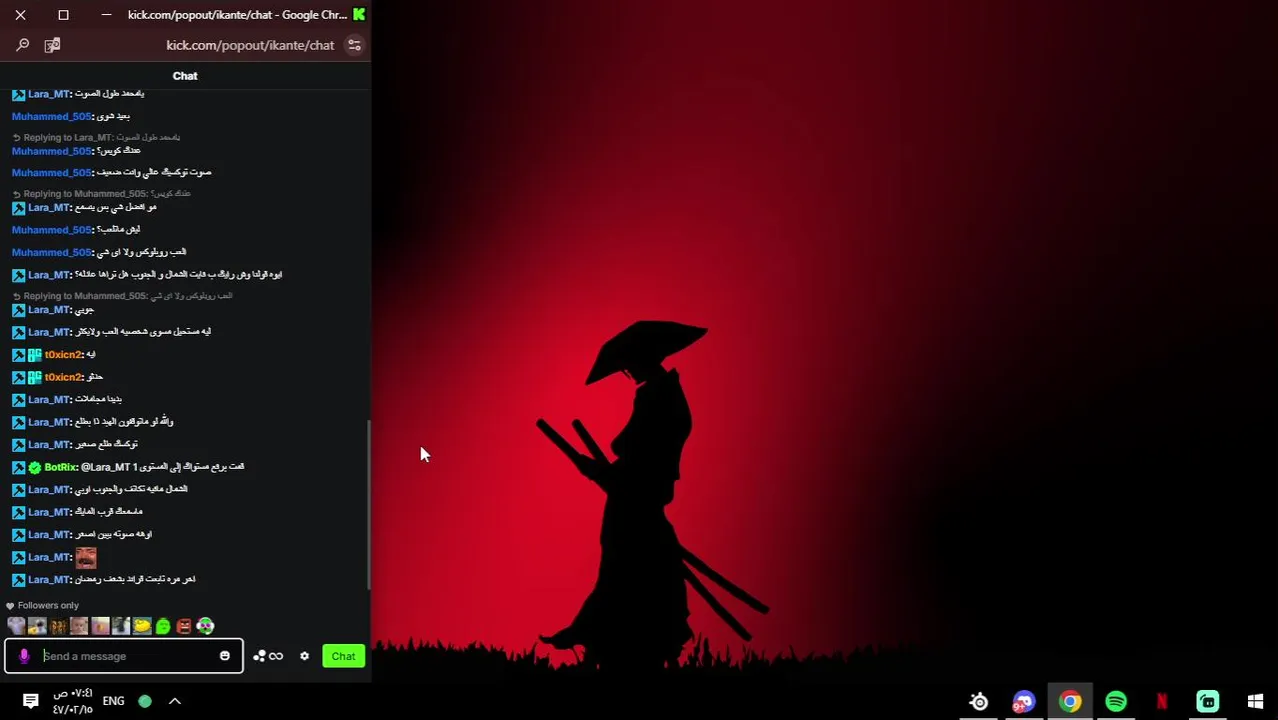Pick the yellow duck emote

[x=142, y=626]
